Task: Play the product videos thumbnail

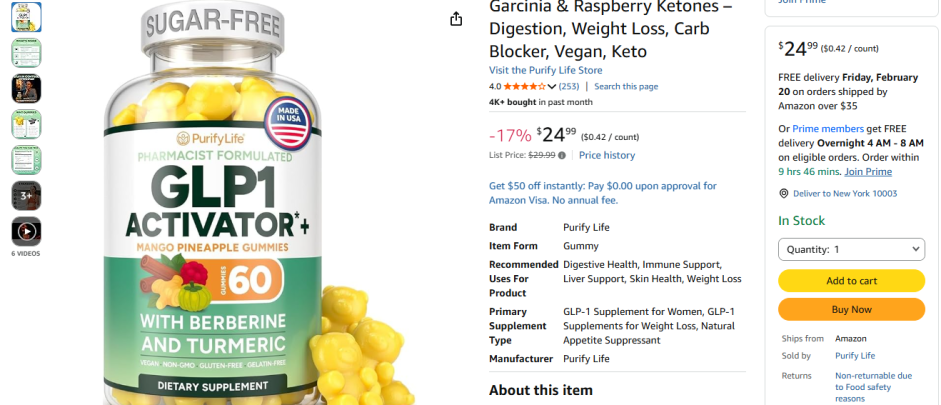Action: coord(26,231)
